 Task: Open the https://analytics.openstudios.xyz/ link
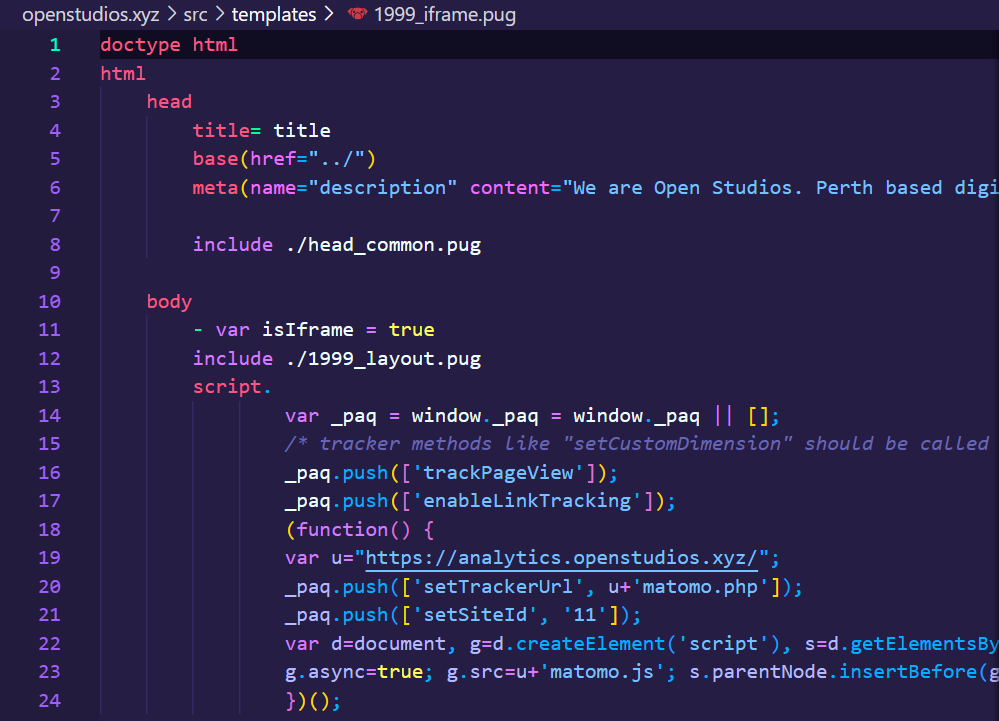pos(561,558)
